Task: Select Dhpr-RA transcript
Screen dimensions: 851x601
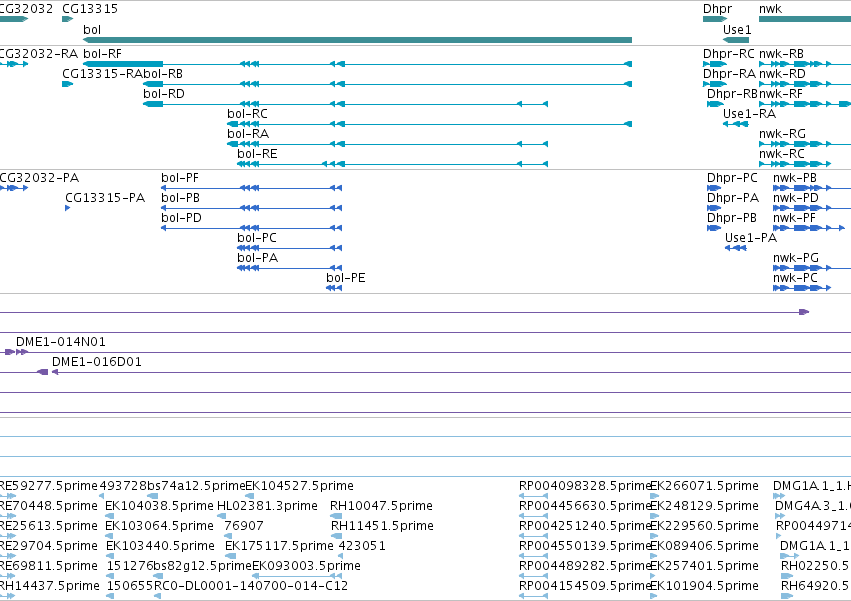Action: point(715,84)
